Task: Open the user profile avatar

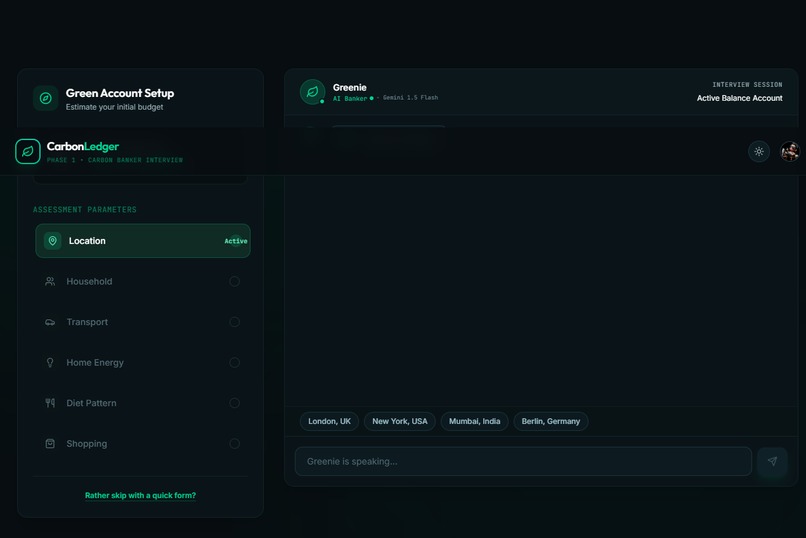Action: click(x=790, y=152)
